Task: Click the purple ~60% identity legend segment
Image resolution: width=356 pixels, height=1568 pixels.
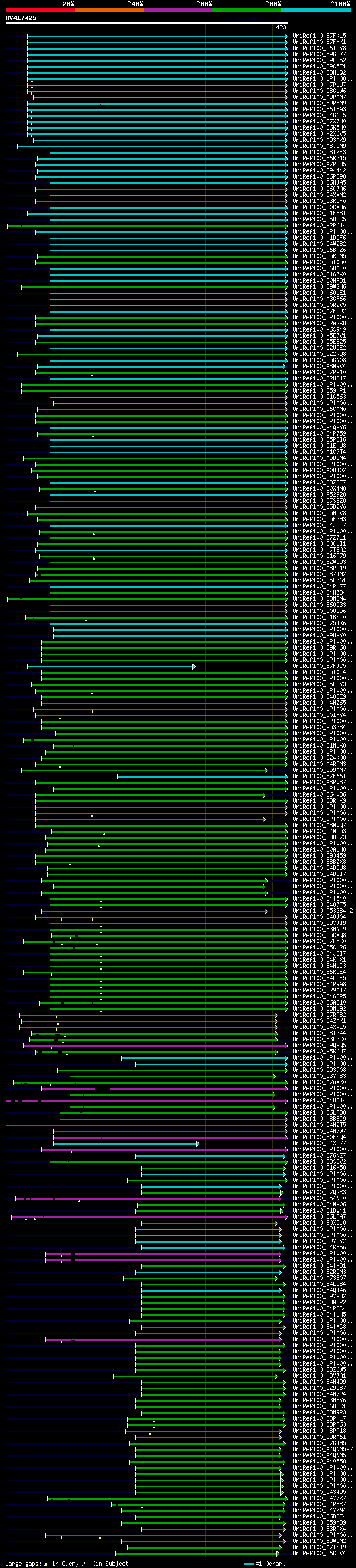Action: (177, 10)
